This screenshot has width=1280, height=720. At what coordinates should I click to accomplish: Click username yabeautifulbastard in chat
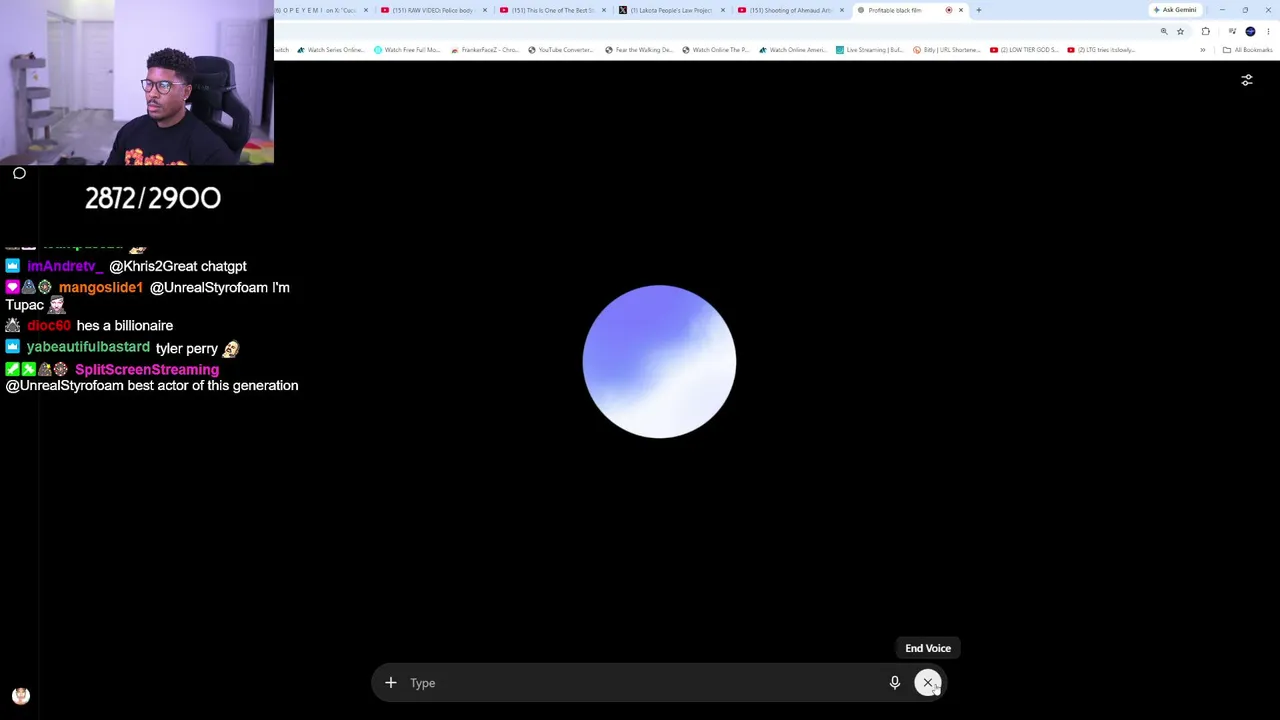[x=88, y=347]
